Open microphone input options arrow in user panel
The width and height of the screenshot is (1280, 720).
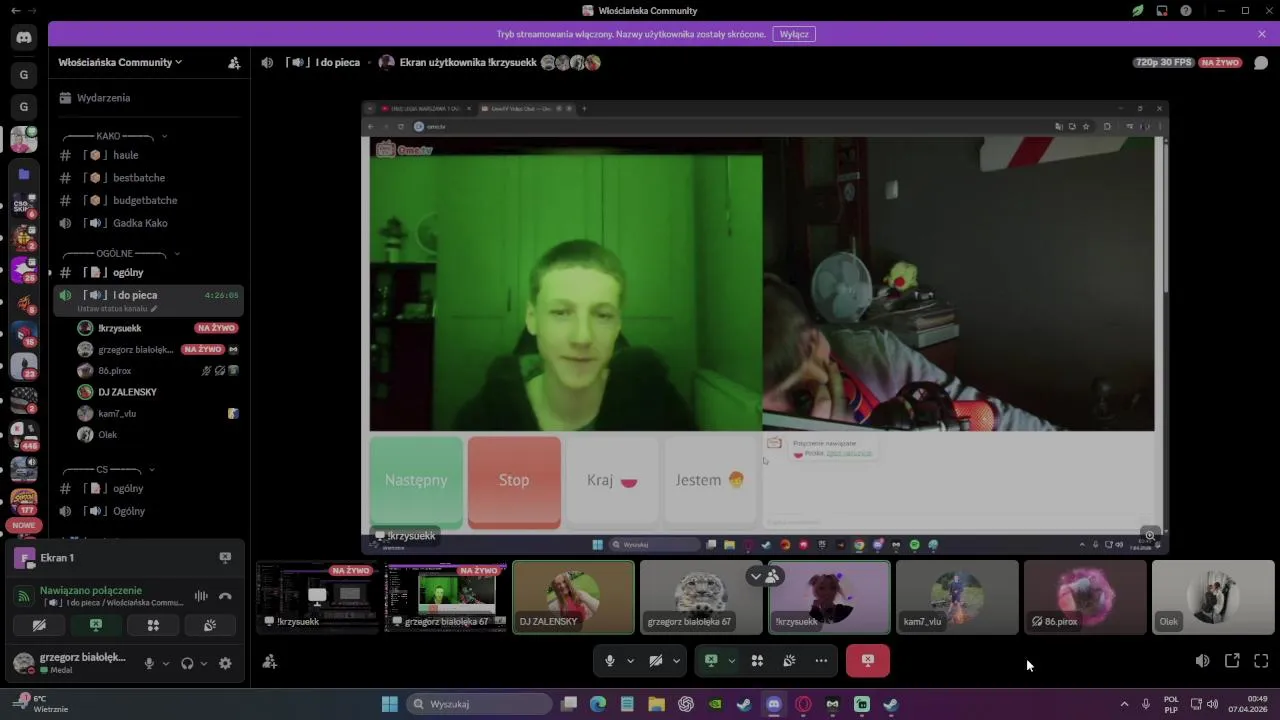[x=166, y=663]
